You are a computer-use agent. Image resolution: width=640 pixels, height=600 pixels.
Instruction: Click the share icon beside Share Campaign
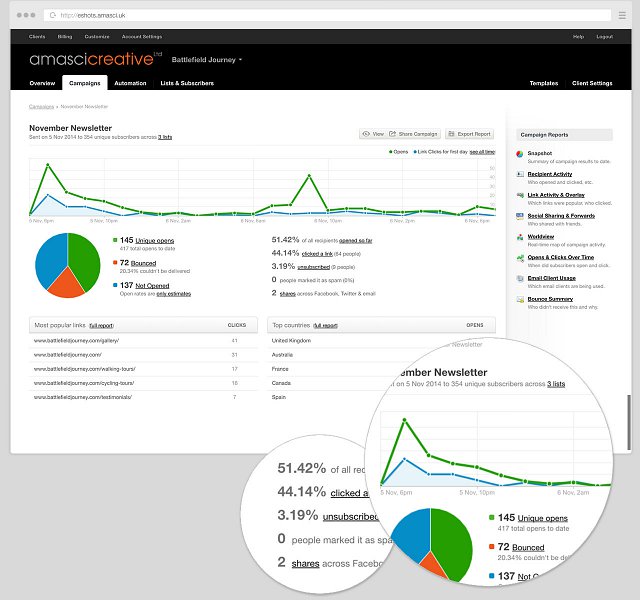392,134
